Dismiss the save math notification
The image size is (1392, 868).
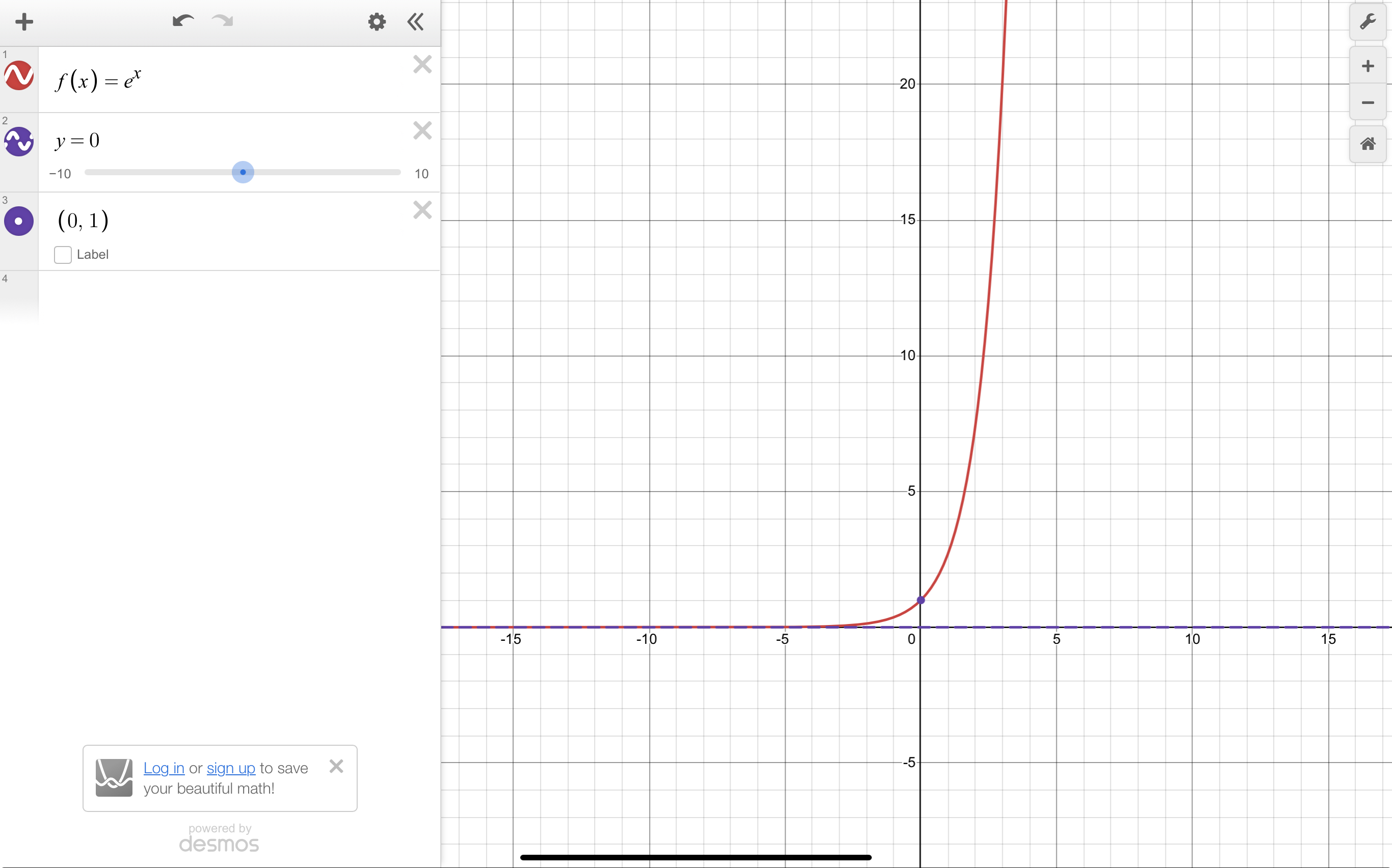[336, 766]
